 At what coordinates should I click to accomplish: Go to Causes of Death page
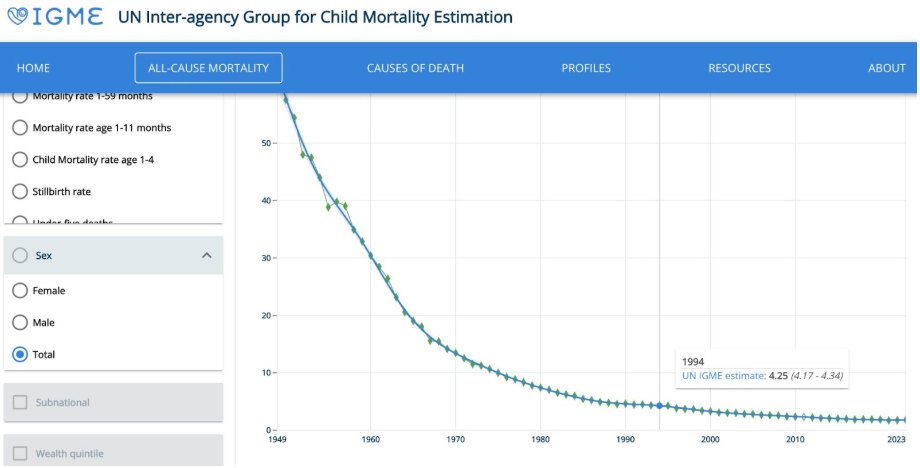click(x=415, y=68)
